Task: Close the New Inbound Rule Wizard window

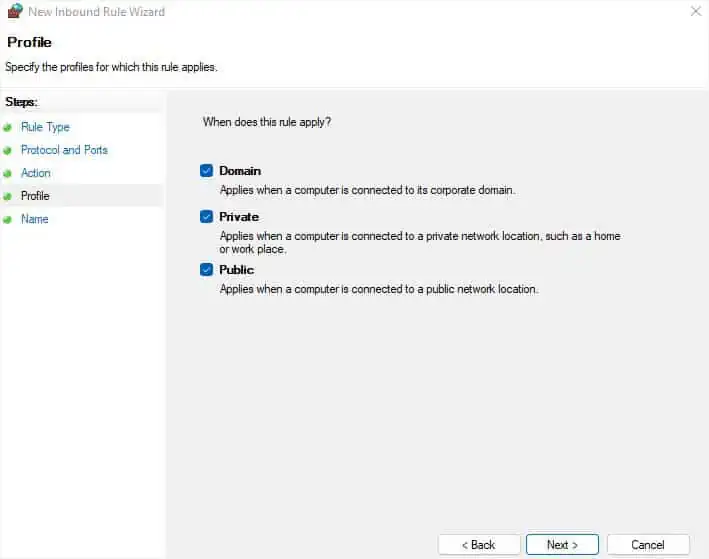Action: coord(696,12)
